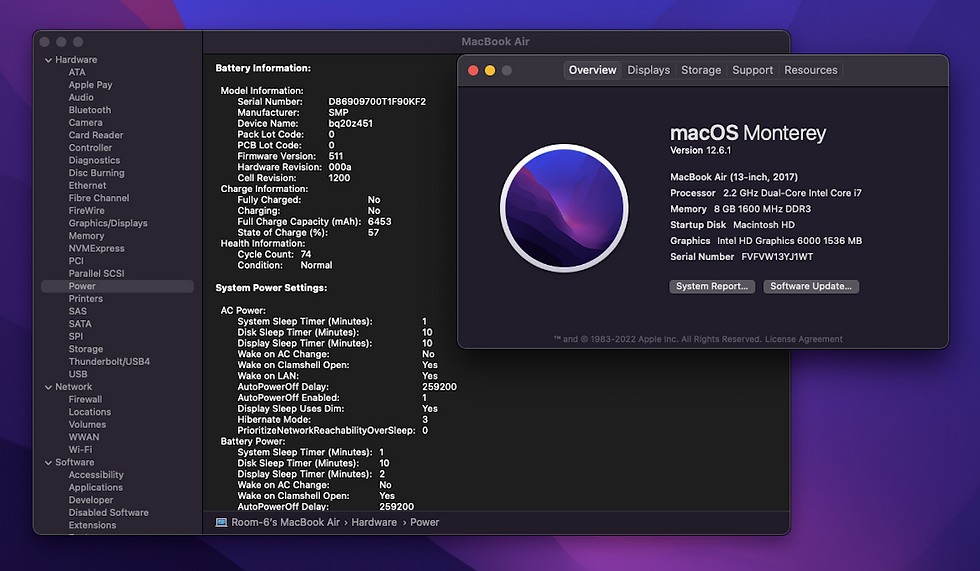This screenshot has height=571, width=980.
Task: Select FireWire in the sidebar
Action: 87,211
